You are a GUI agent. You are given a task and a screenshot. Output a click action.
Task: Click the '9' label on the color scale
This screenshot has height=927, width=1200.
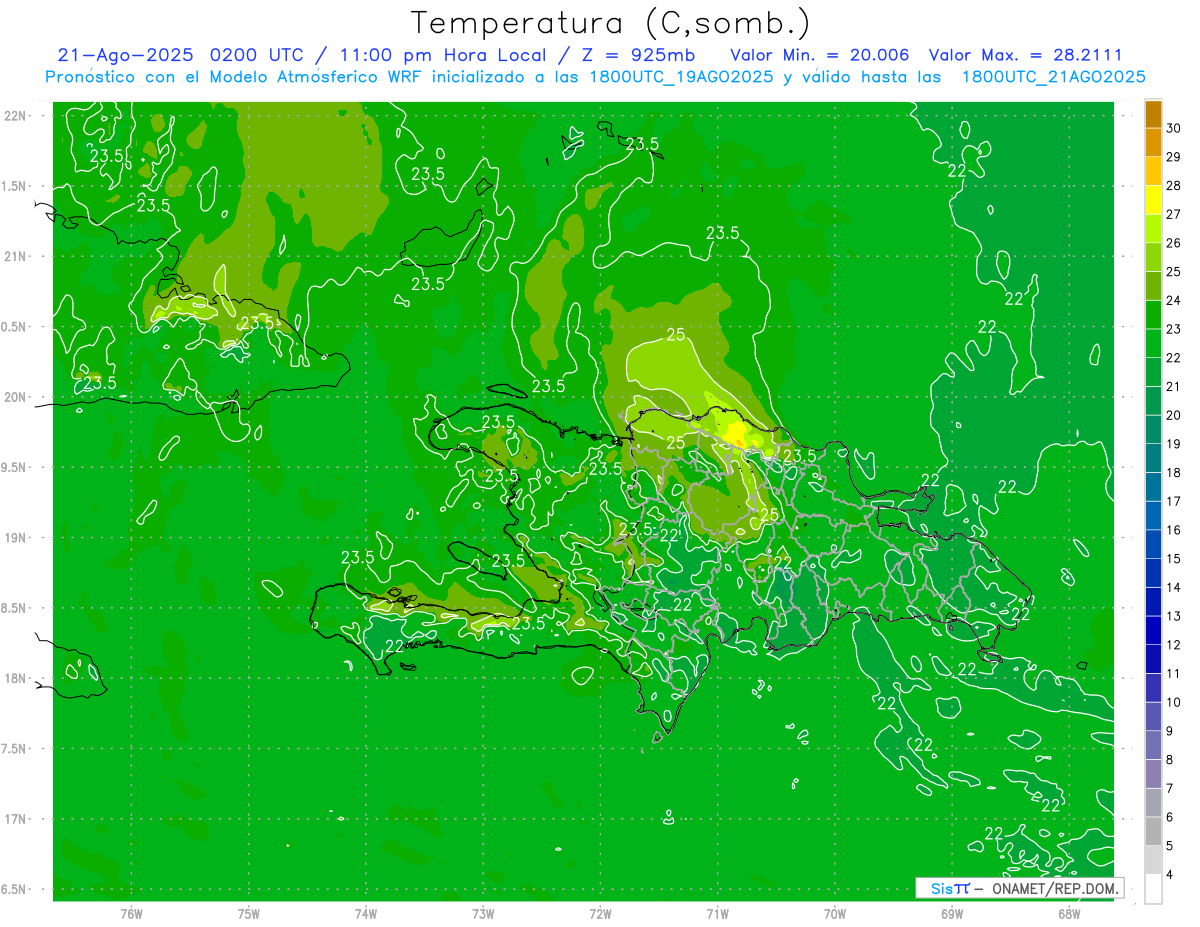click(x=1171, y=731)
